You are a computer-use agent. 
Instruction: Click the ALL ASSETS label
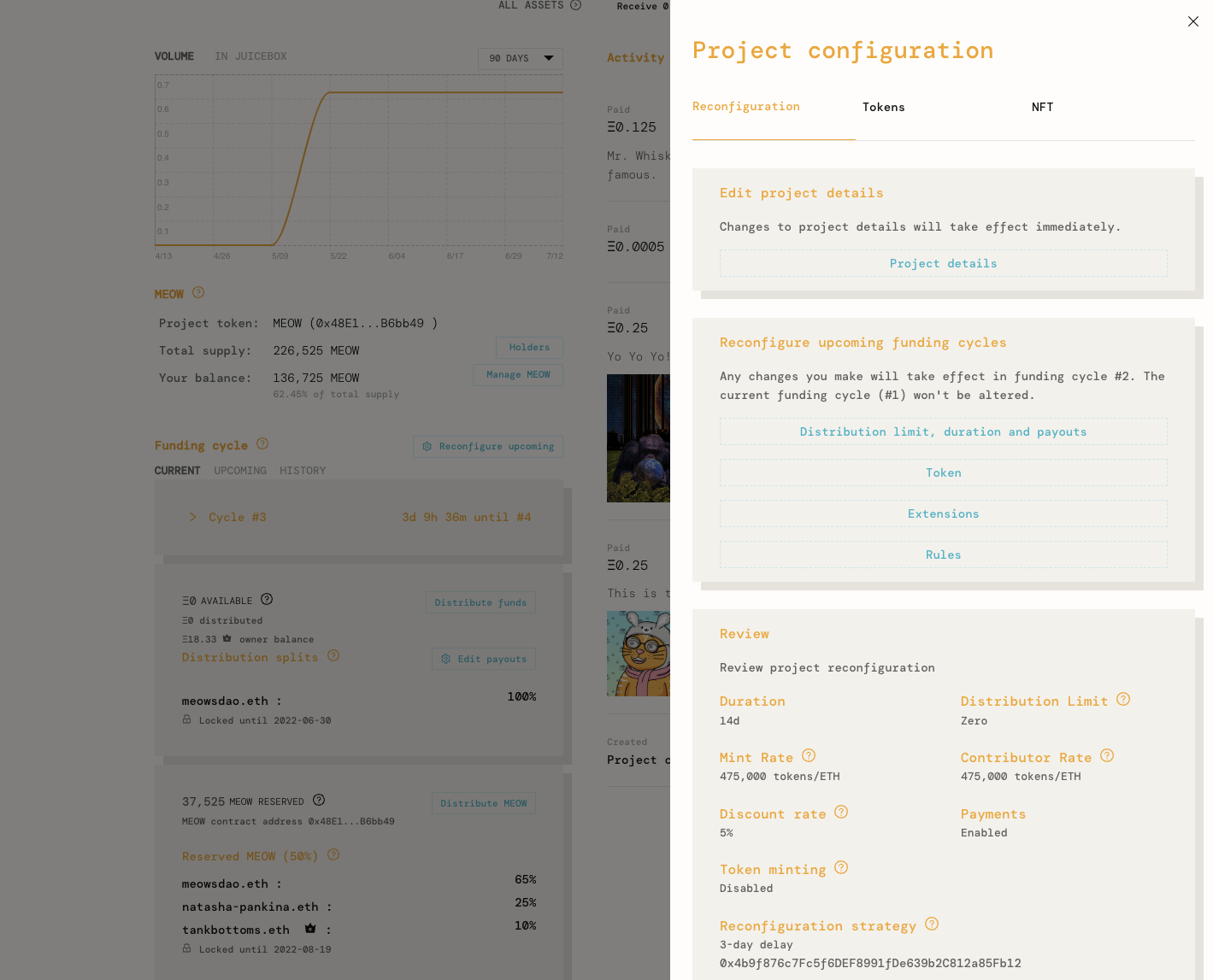(x=531, y=5)
